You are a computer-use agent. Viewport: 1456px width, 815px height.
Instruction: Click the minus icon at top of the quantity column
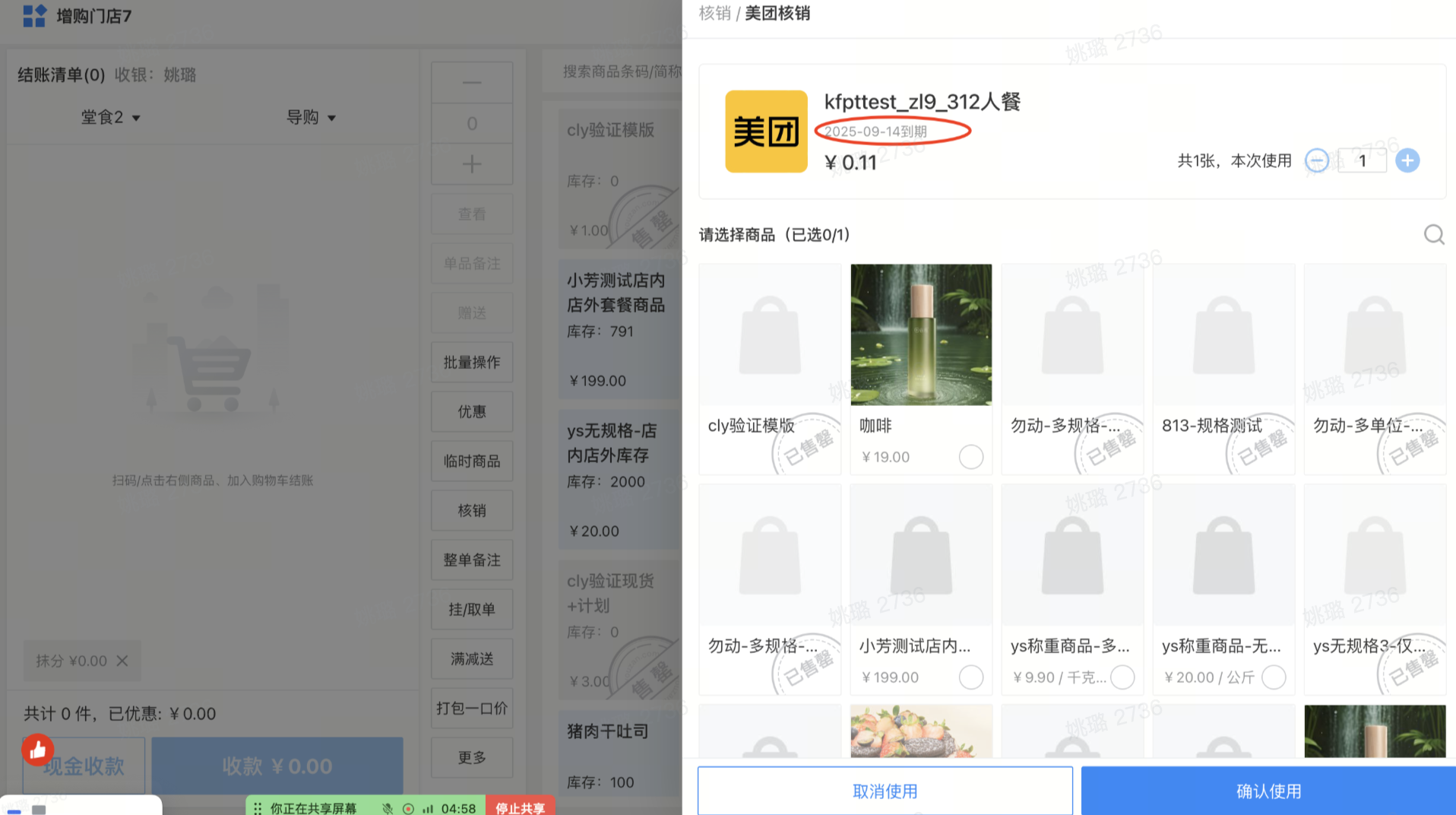pos(471,82)
